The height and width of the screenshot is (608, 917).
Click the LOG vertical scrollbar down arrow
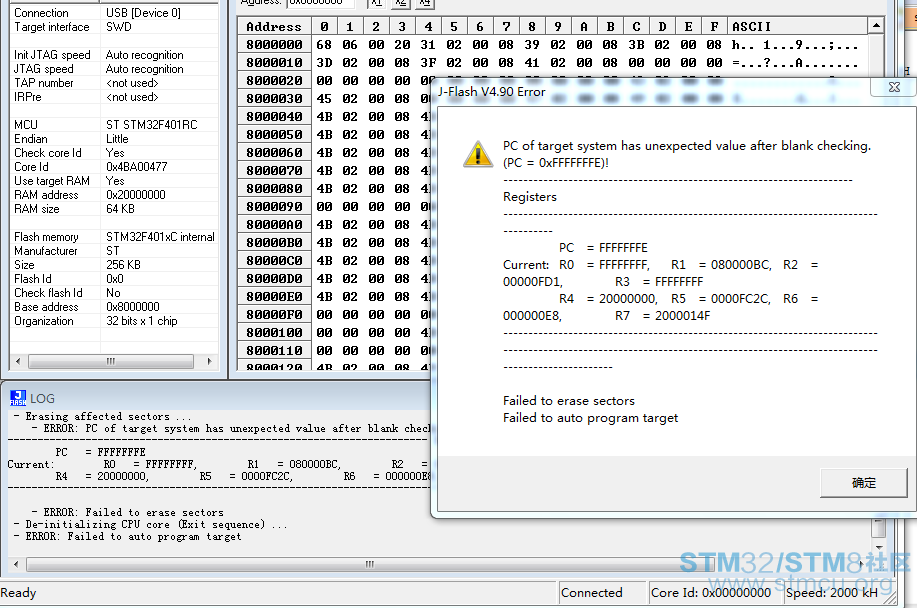coord(878,547)
